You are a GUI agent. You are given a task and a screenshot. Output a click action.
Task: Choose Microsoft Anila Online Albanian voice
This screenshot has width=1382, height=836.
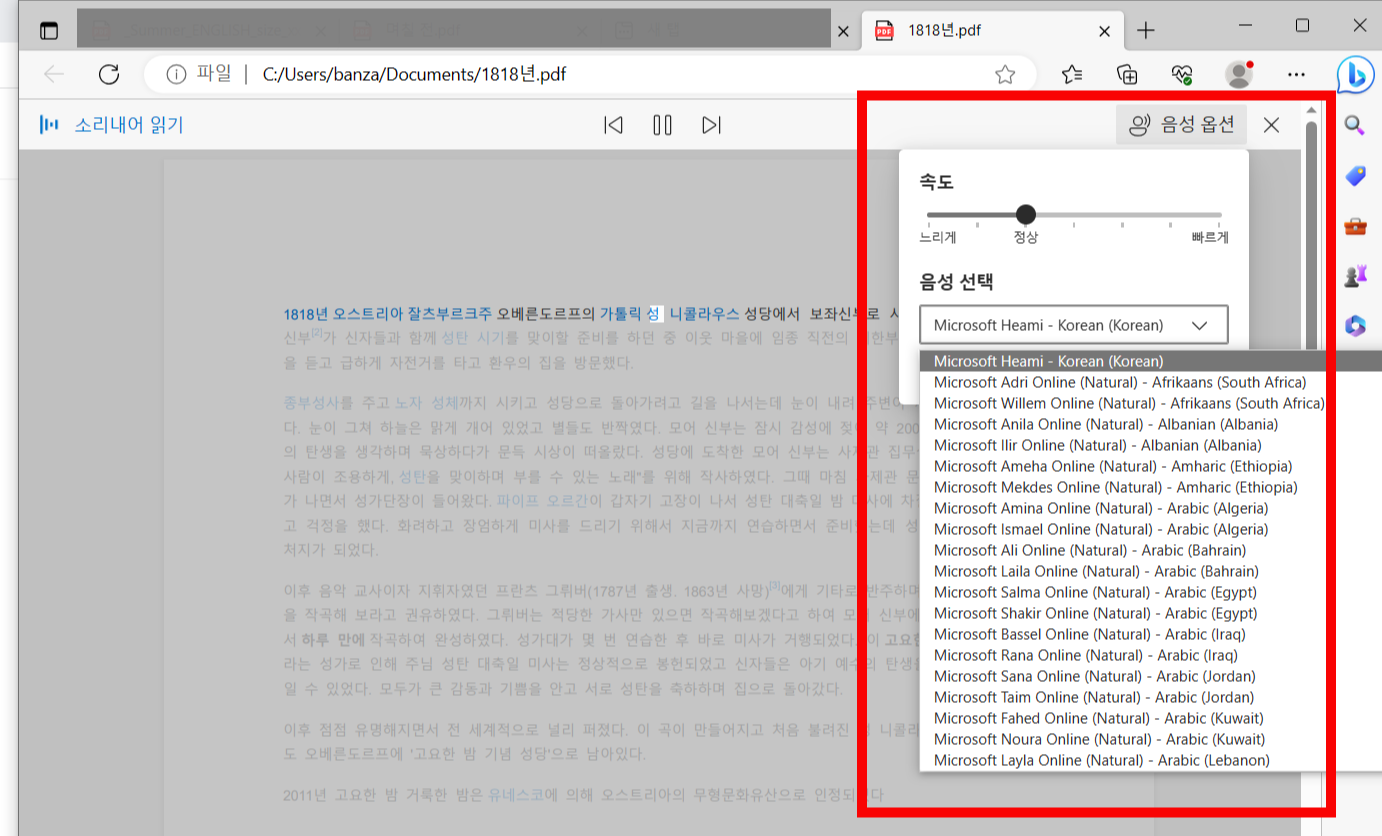[1150, 424]
